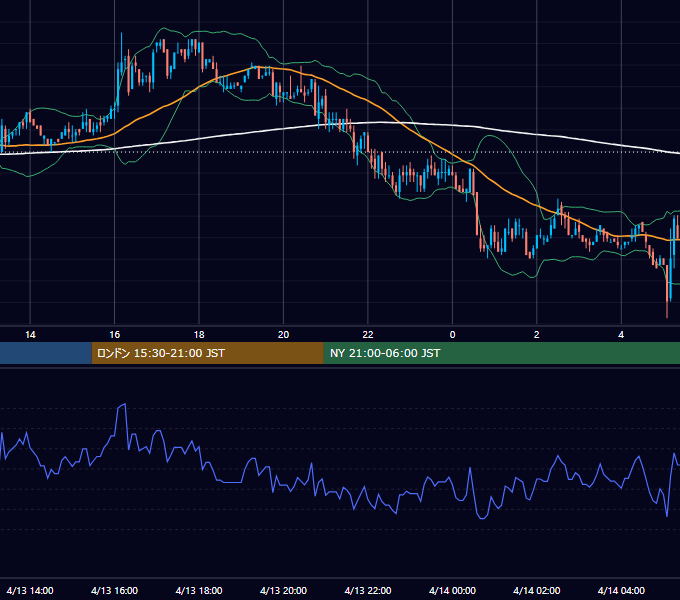Click the 4/14 02:00 date label

pos(536,590)
